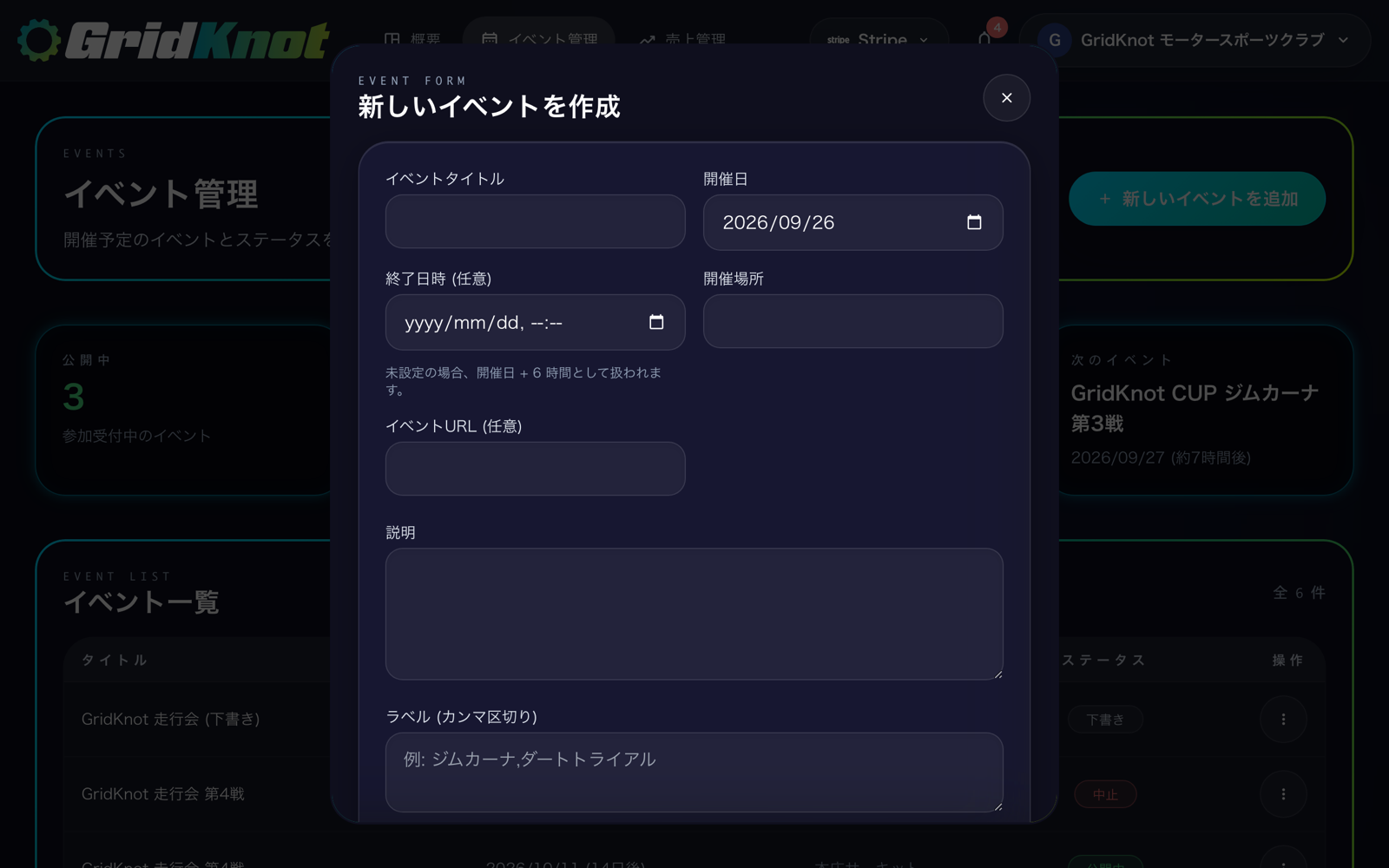This screenshot has height=868, width=1389.
Task: Expand the GridKnot モータースポーツクラブ account menu
Action: pyautogui.click(x=1195, y=40)
